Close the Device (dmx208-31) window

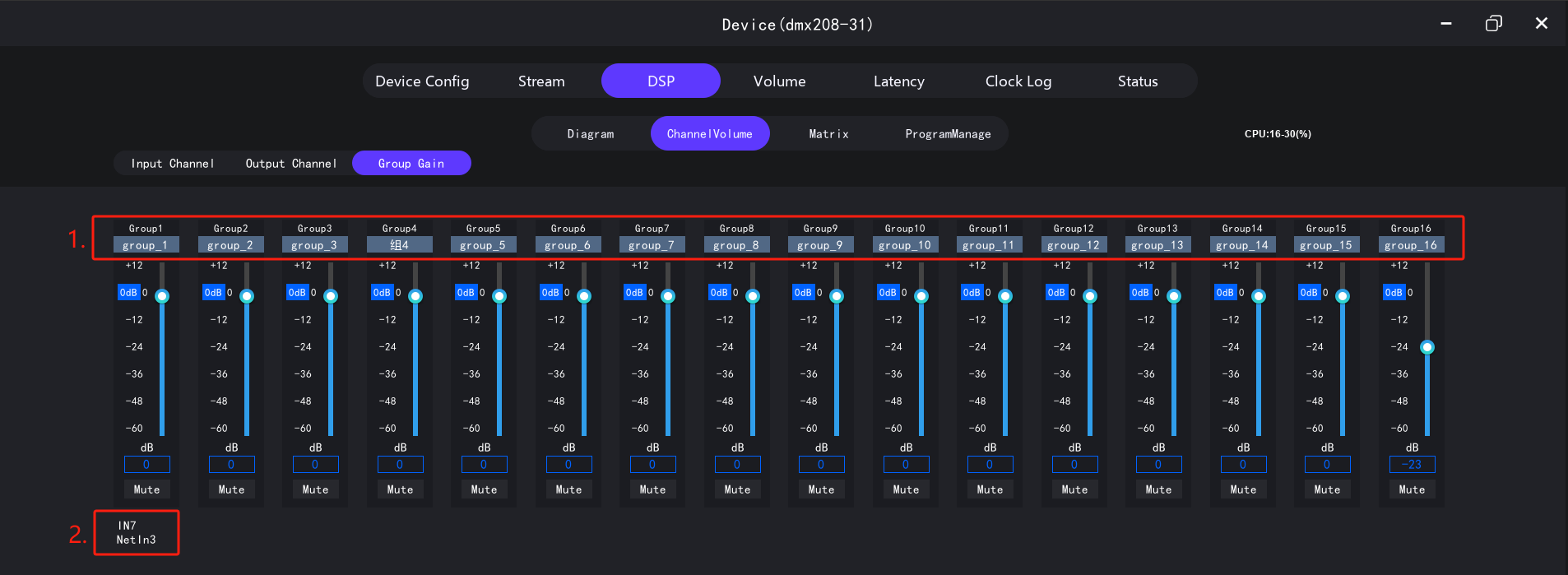point(1542,24)
